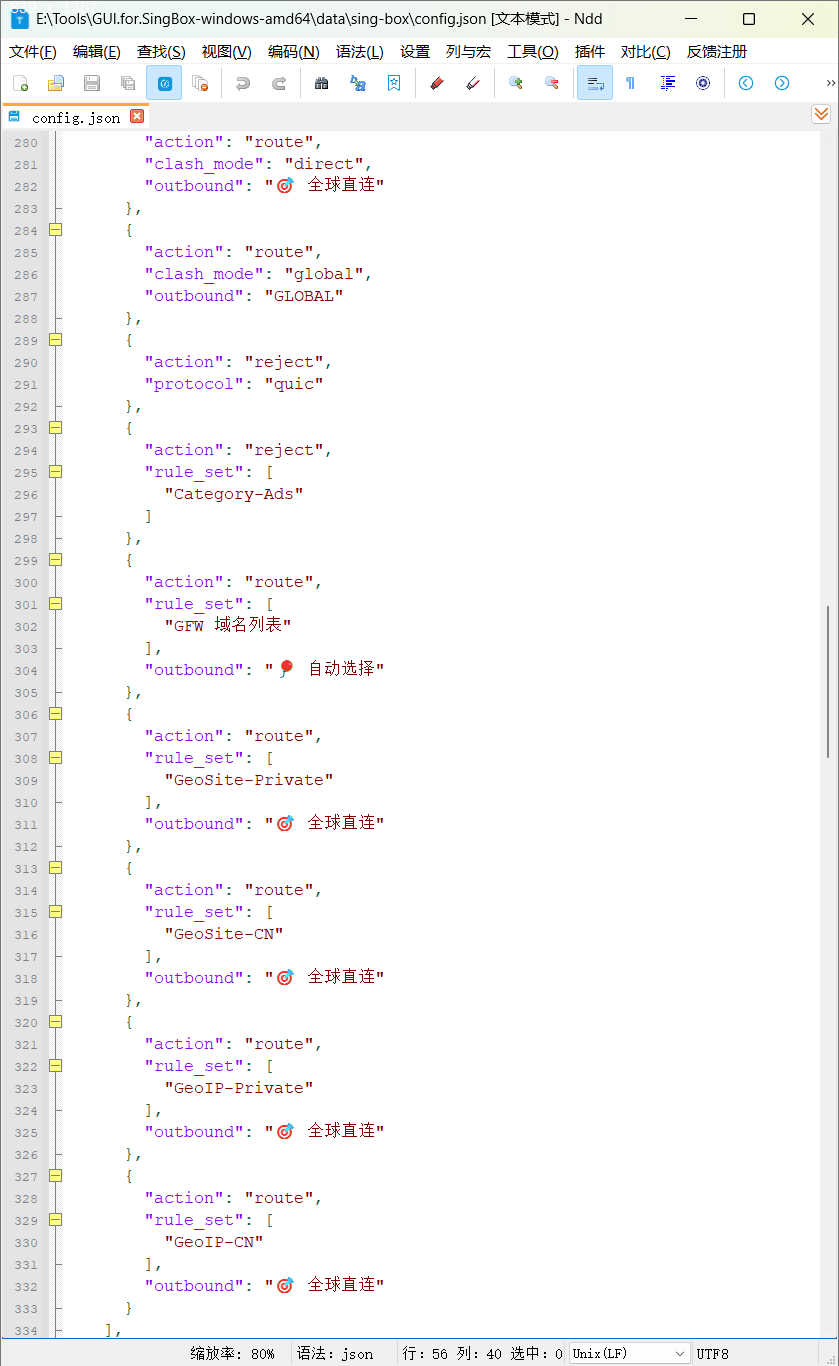This screenshot has height=1366, width=839.
Task: Click line number 300 in the margin
Action: pos(26,583)
